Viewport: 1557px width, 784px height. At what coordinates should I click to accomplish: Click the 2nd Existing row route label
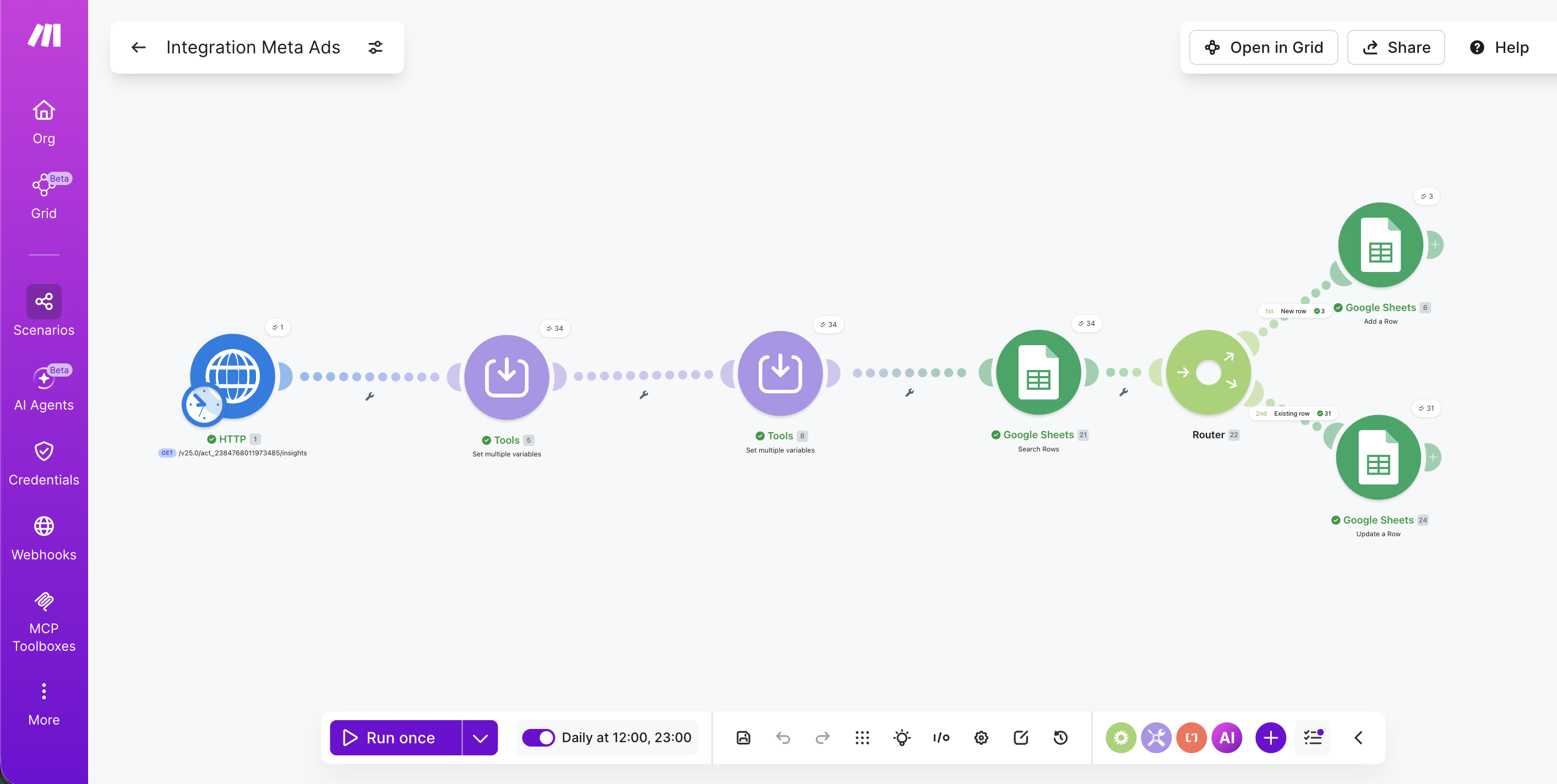click(x=1293, y=413)
